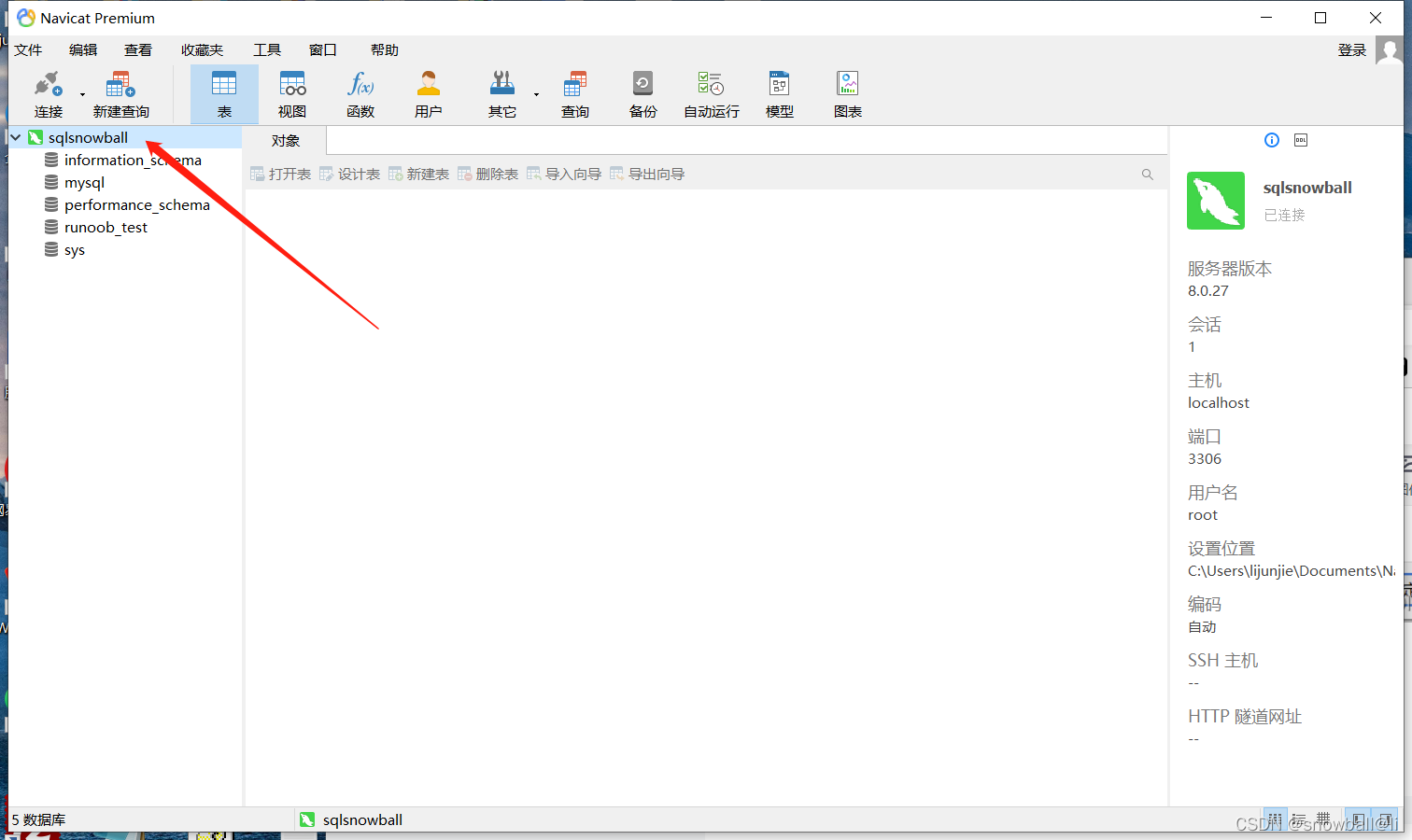Viewport: 1412px width, 840px height.
Task: Open the 编辑 (Edit) menu
Action: [x=83, y=50]
